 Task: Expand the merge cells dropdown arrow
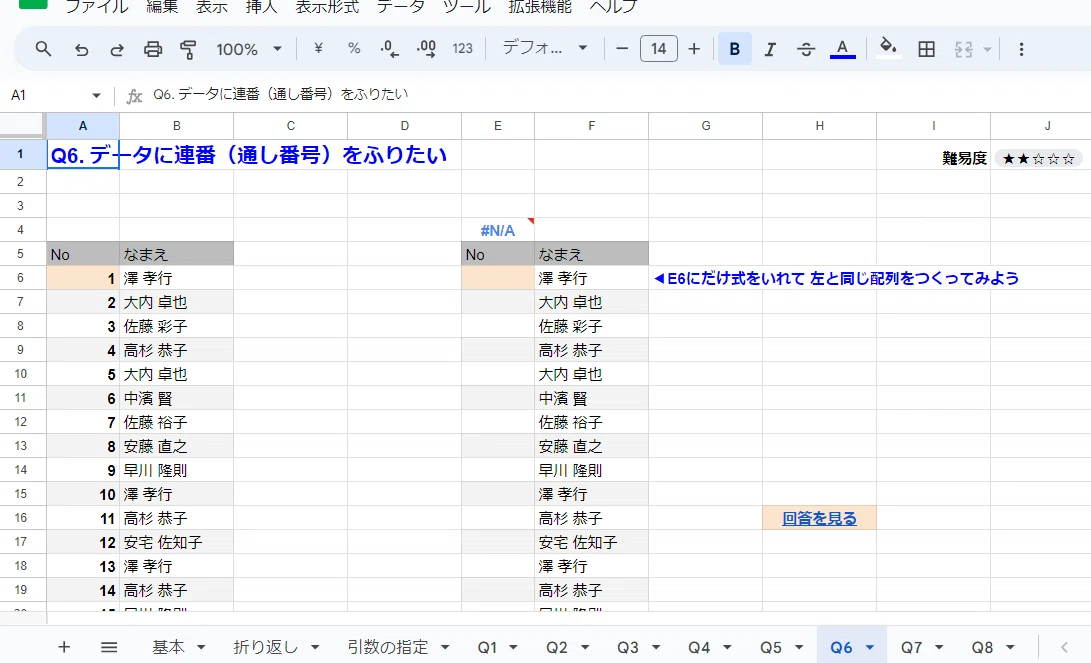(987, 49)
